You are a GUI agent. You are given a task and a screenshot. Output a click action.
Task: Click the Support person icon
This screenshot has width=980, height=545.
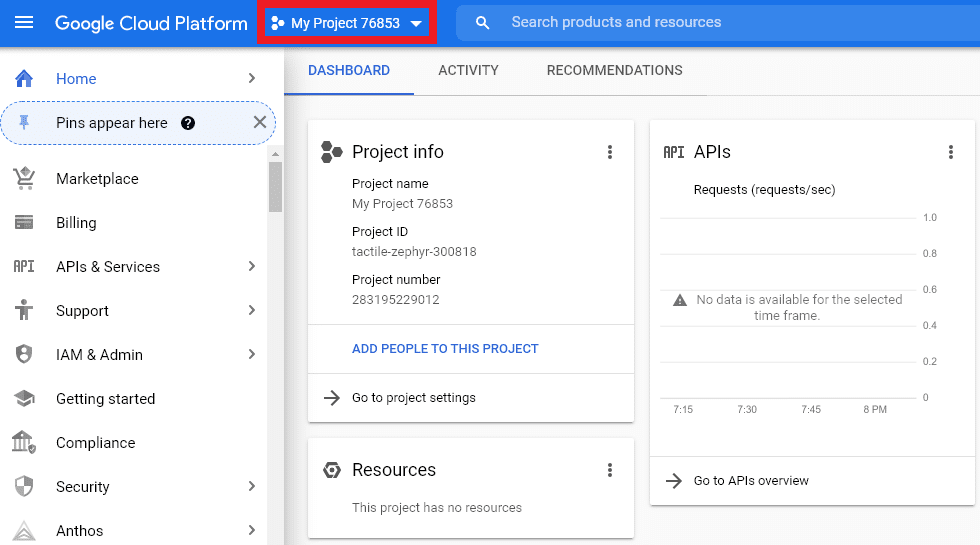(24, 310)
